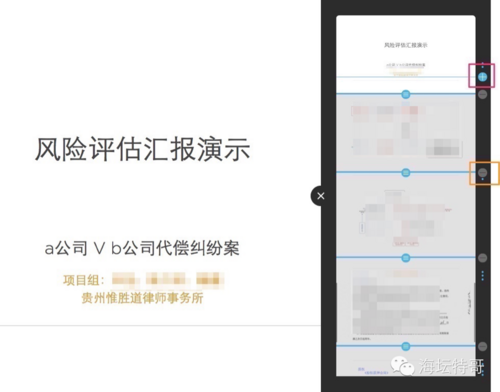This screenshot has width=500, height=392.
Task: Click slide title 风险评估汇报演示
Action: (x=143, y=149)
